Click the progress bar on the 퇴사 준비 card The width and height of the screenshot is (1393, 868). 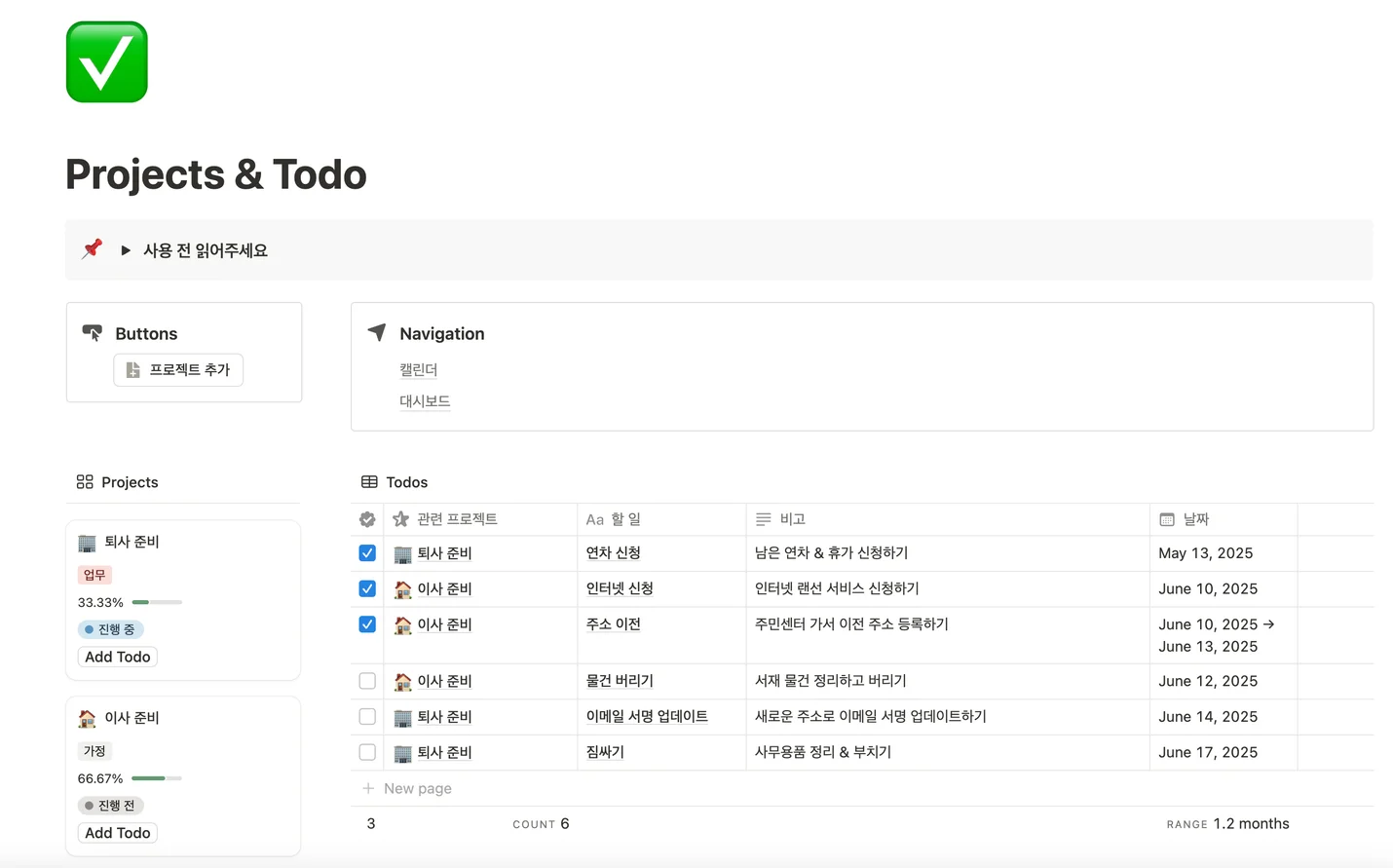click(156, 602)
